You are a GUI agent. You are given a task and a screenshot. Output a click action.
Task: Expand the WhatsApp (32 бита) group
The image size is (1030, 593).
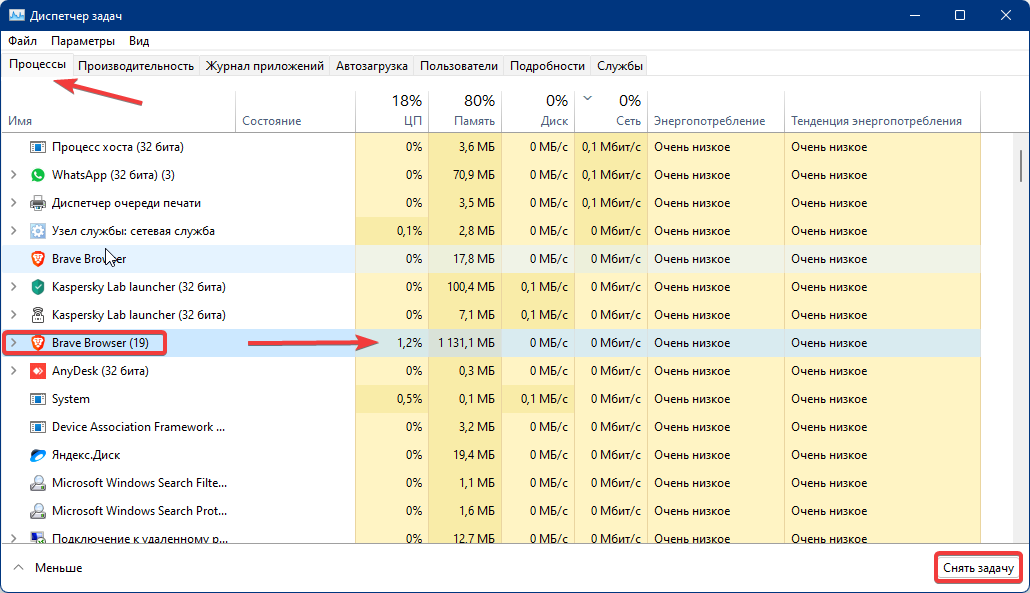[x=14, y=174]
